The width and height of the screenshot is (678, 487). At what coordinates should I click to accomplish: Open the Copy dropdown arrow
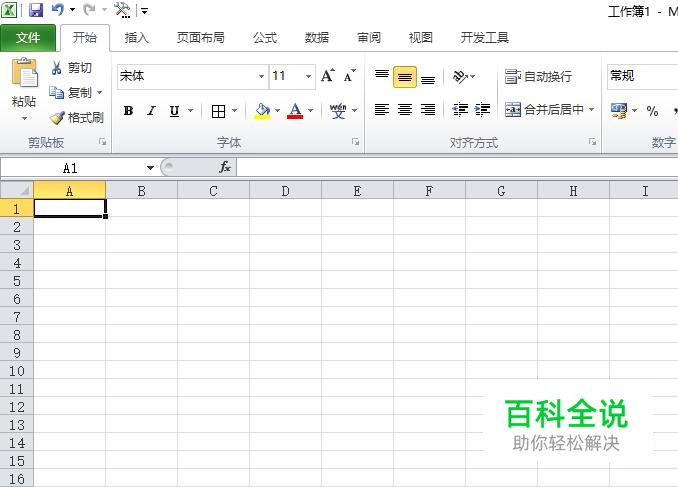[99, 93]
